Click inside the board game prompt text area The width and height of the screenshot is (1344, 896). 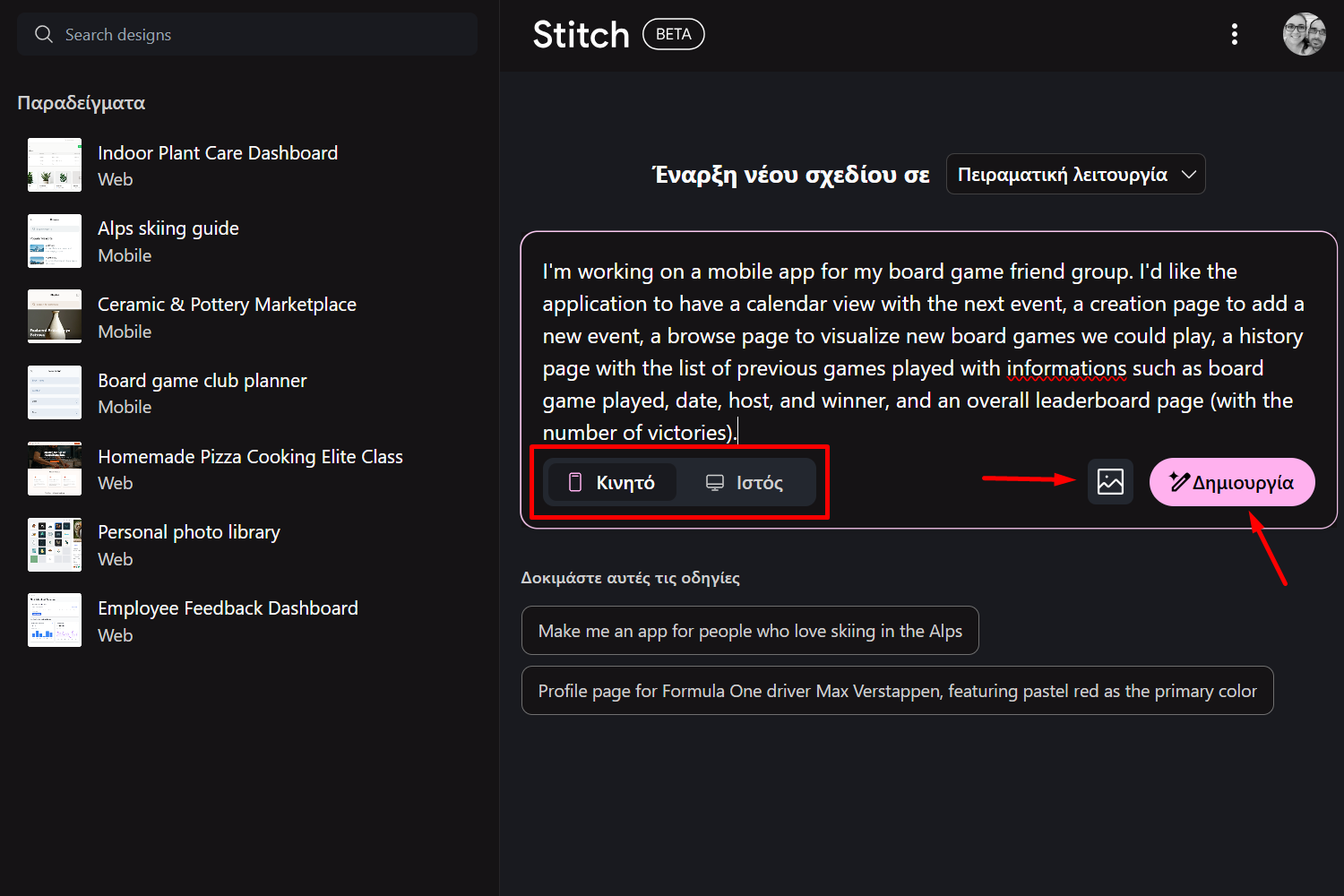coord(923,351)
